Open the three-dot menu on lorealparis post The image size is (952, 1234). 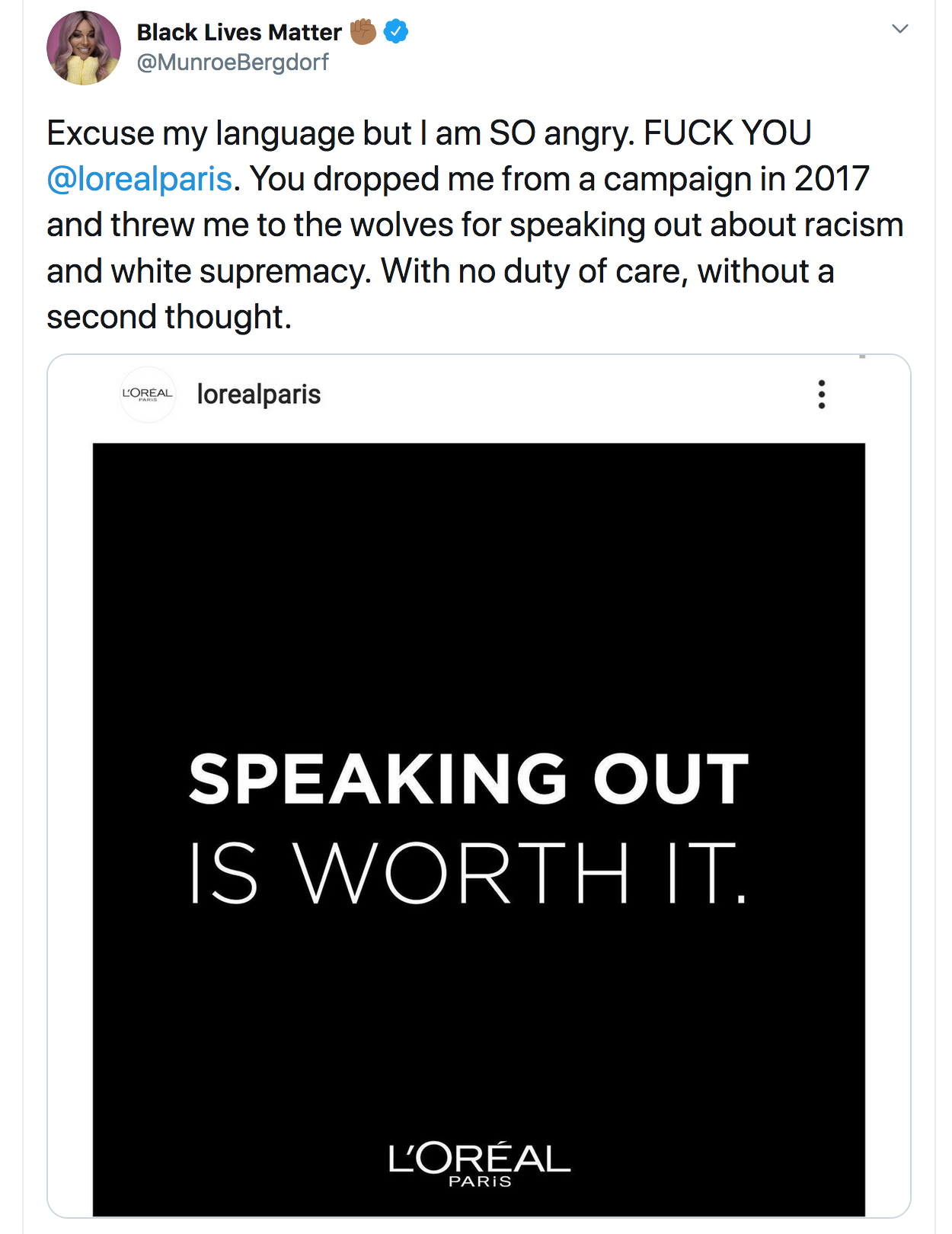click(821, 395)
